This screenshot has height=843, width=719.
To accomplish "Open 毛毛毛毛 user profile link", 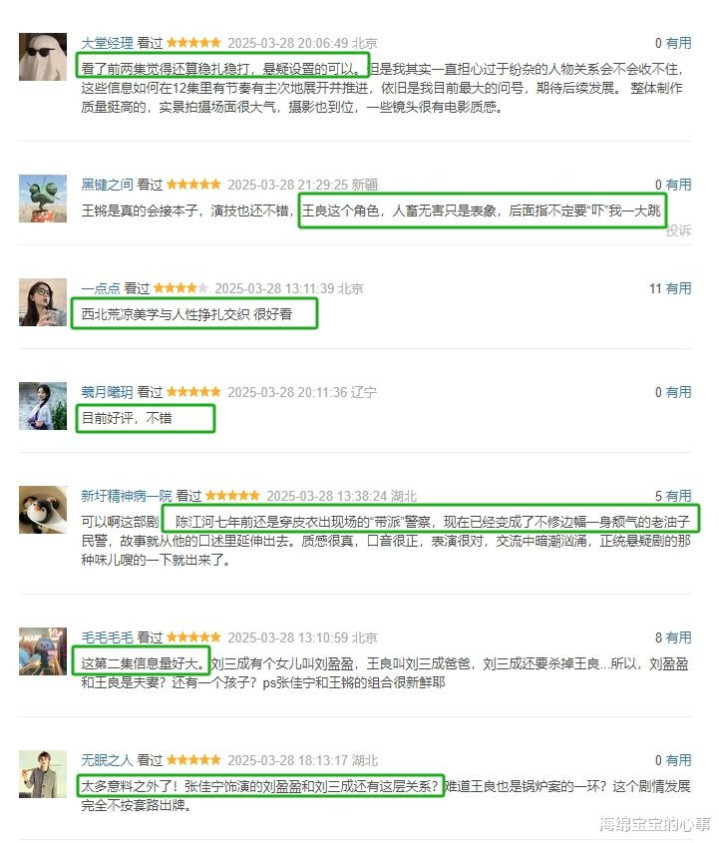I will click(107, 637).
